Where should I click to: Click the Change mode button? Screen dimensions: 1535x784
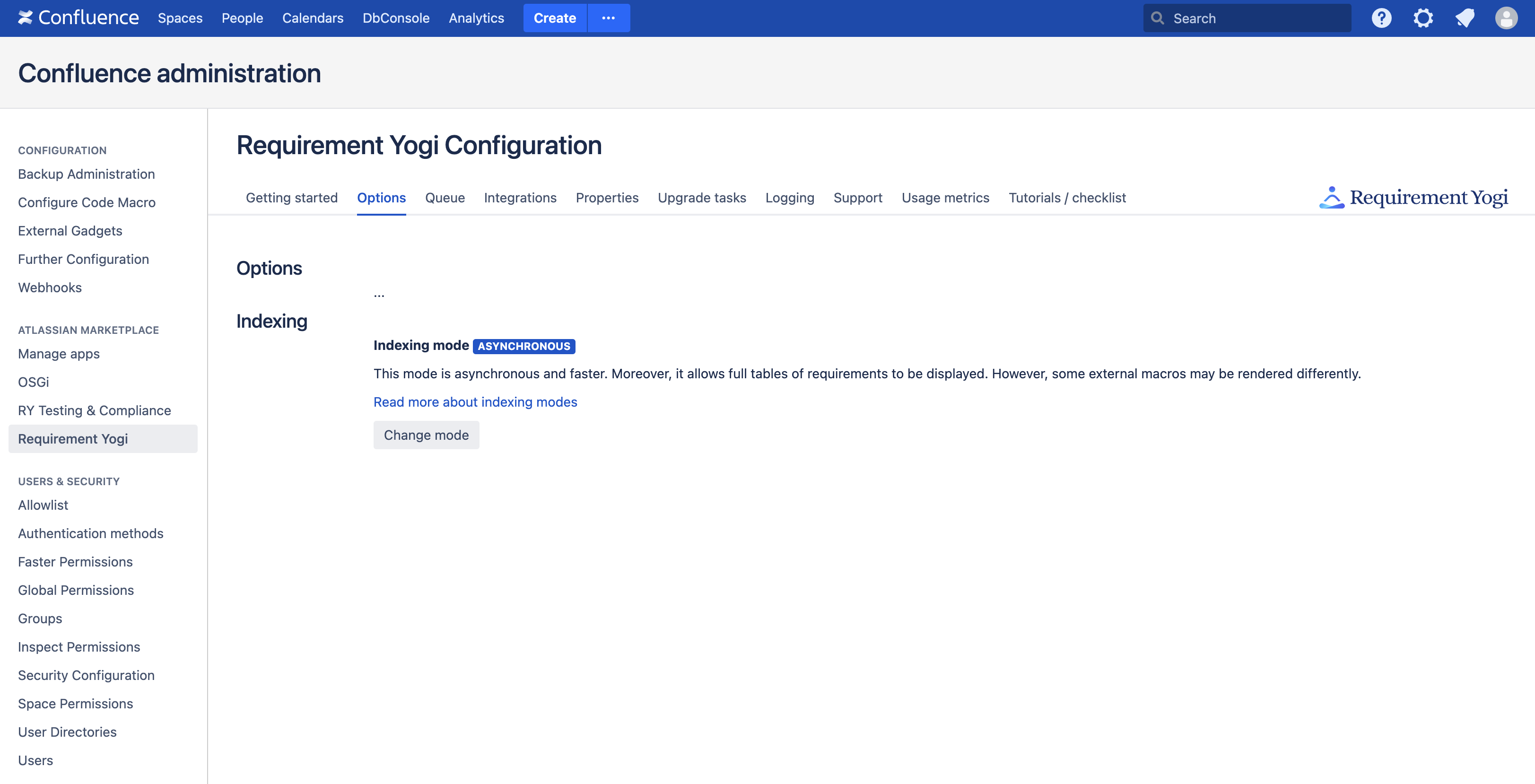pyautogui.click(x=426, y=435)
